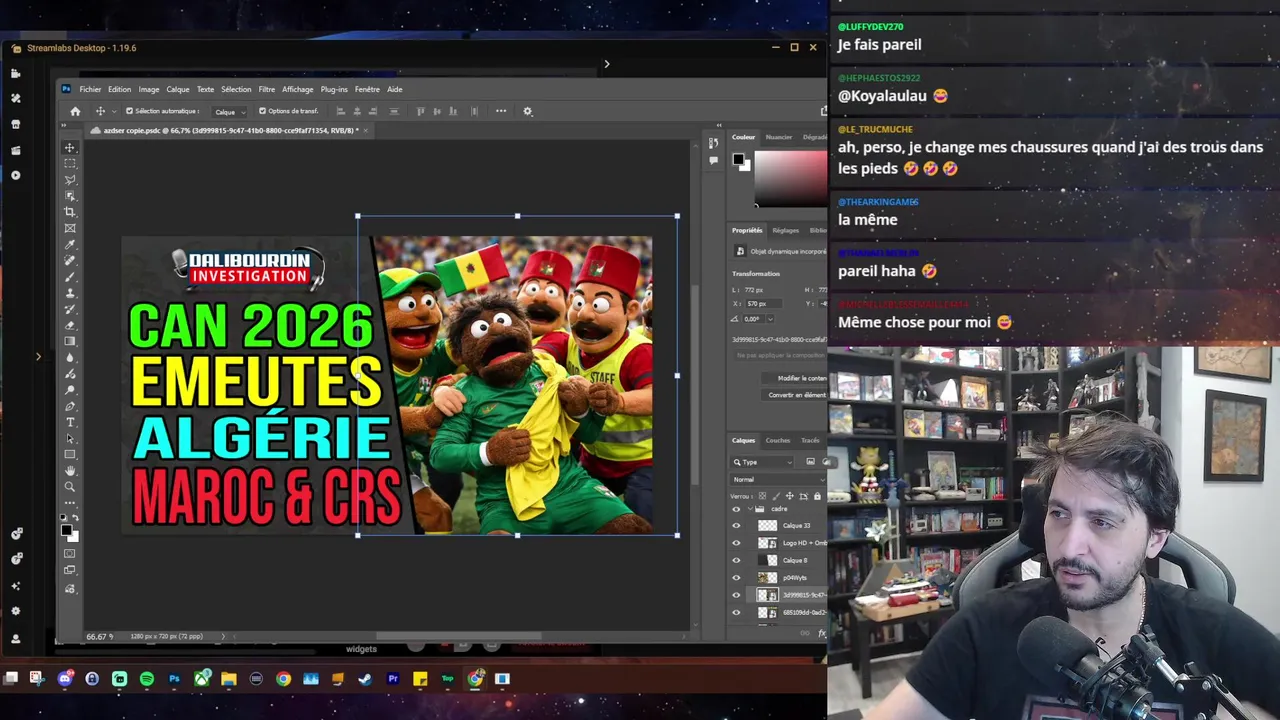Hide the p04Wyts layer

[737, 578]
